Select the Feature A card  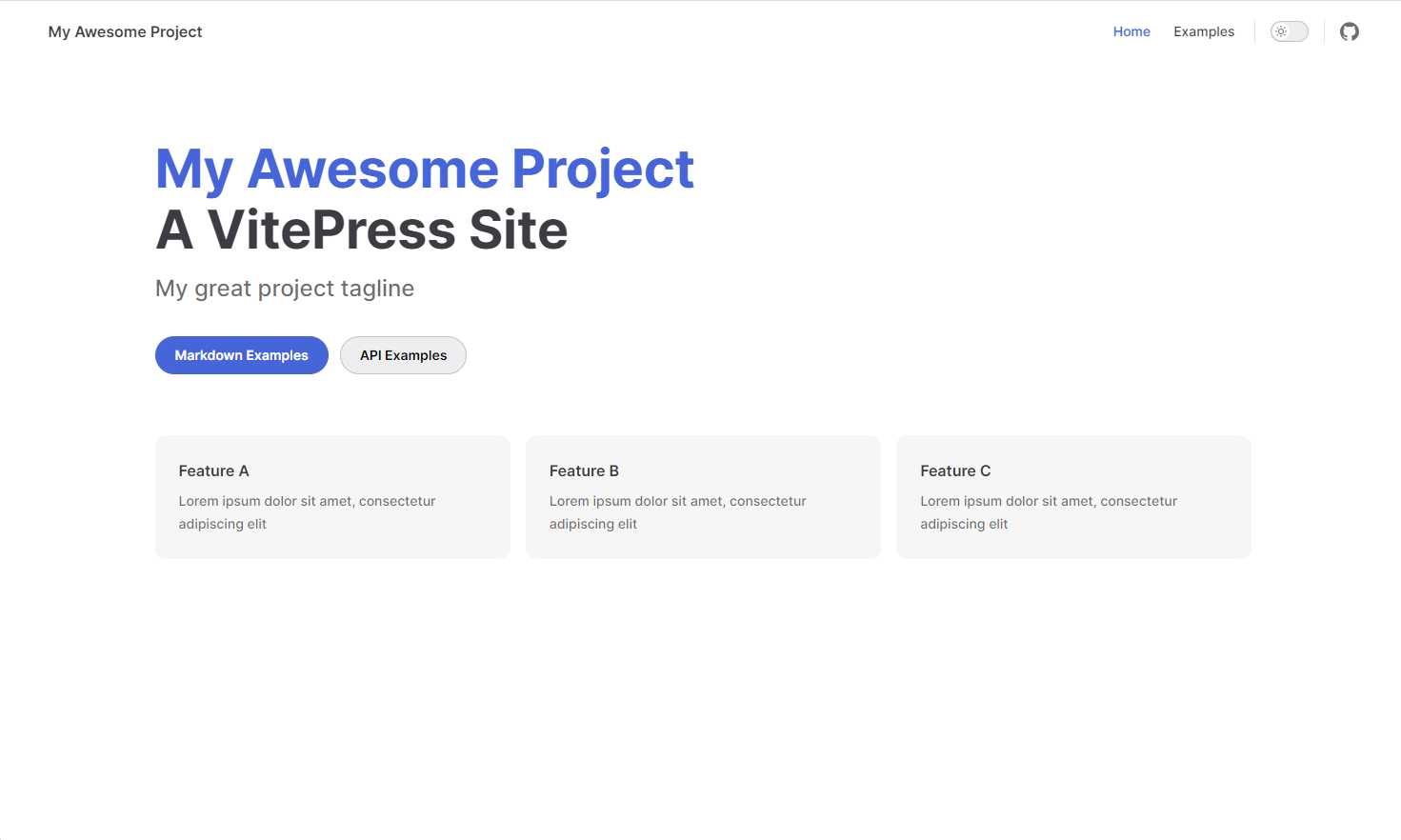click(x=332, y=497)
